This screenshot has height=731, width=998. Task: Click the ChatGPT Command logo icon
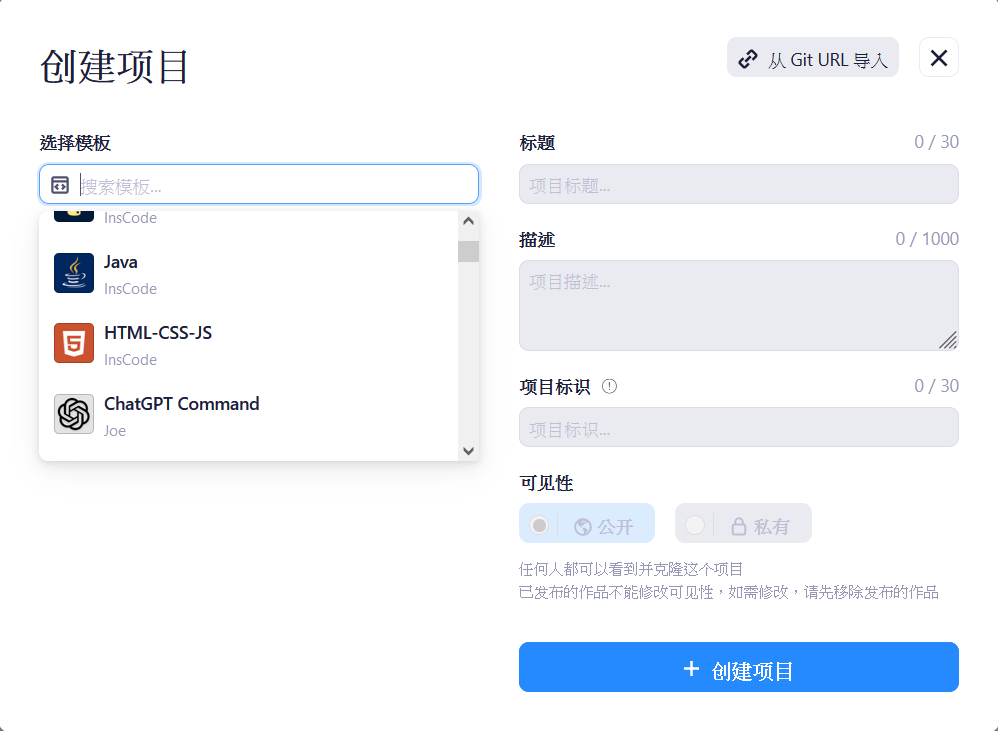coord(74,414)
